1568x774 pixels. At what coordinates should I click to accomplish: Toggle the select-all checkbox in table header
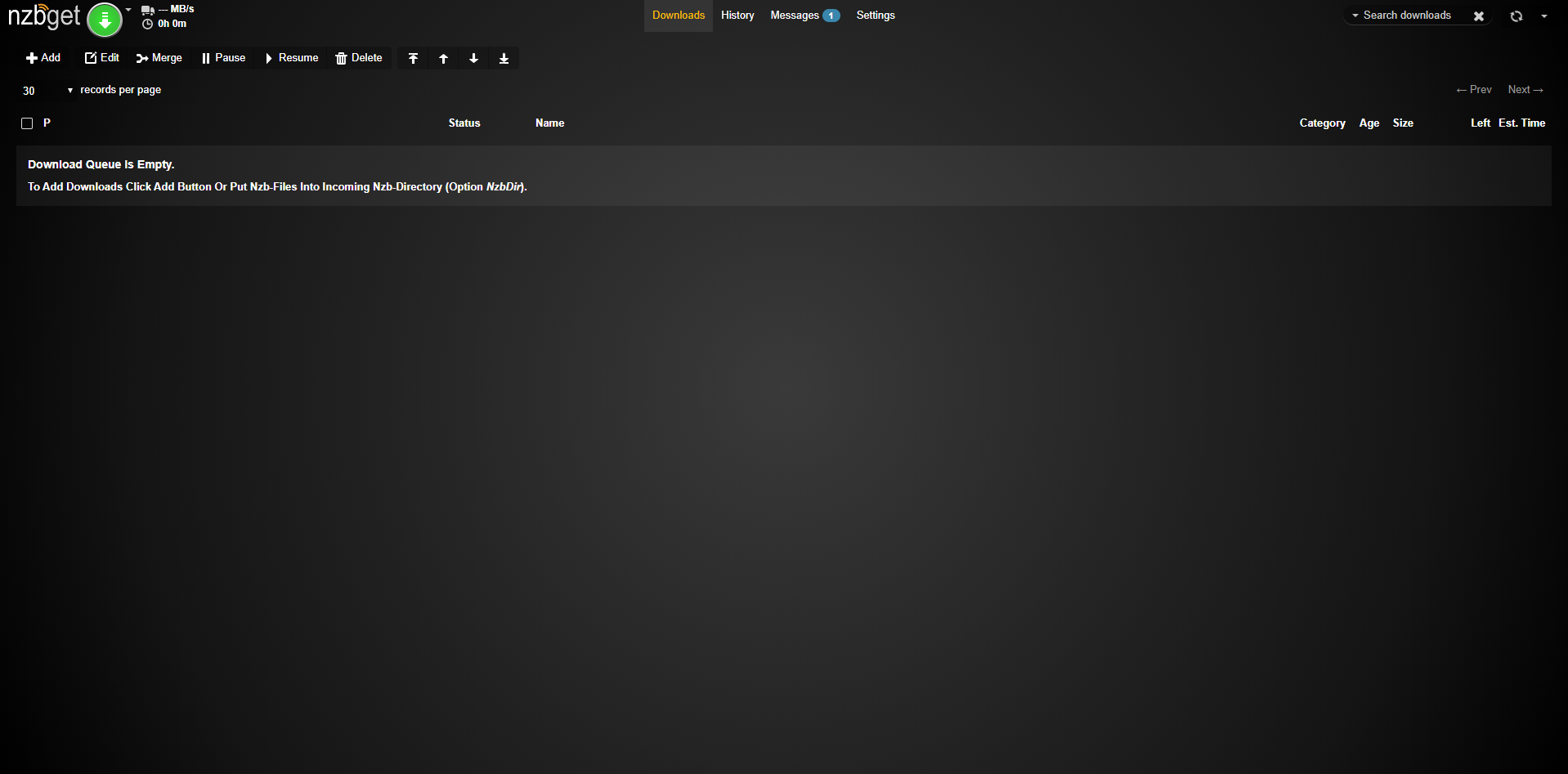pos(27,123)
